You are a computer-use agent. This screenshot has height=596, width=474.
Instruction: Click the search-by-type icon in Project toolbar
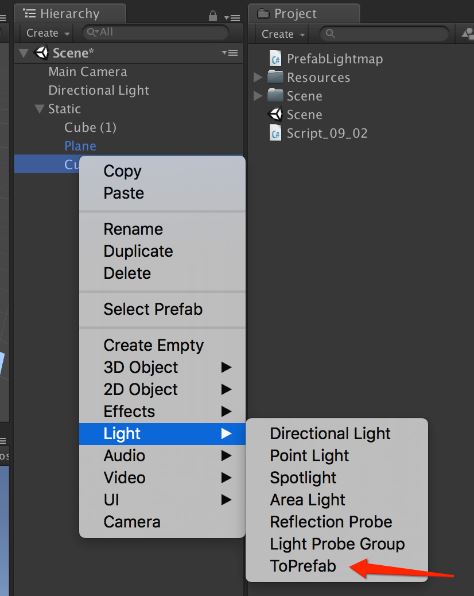click(x=468, y=34)
